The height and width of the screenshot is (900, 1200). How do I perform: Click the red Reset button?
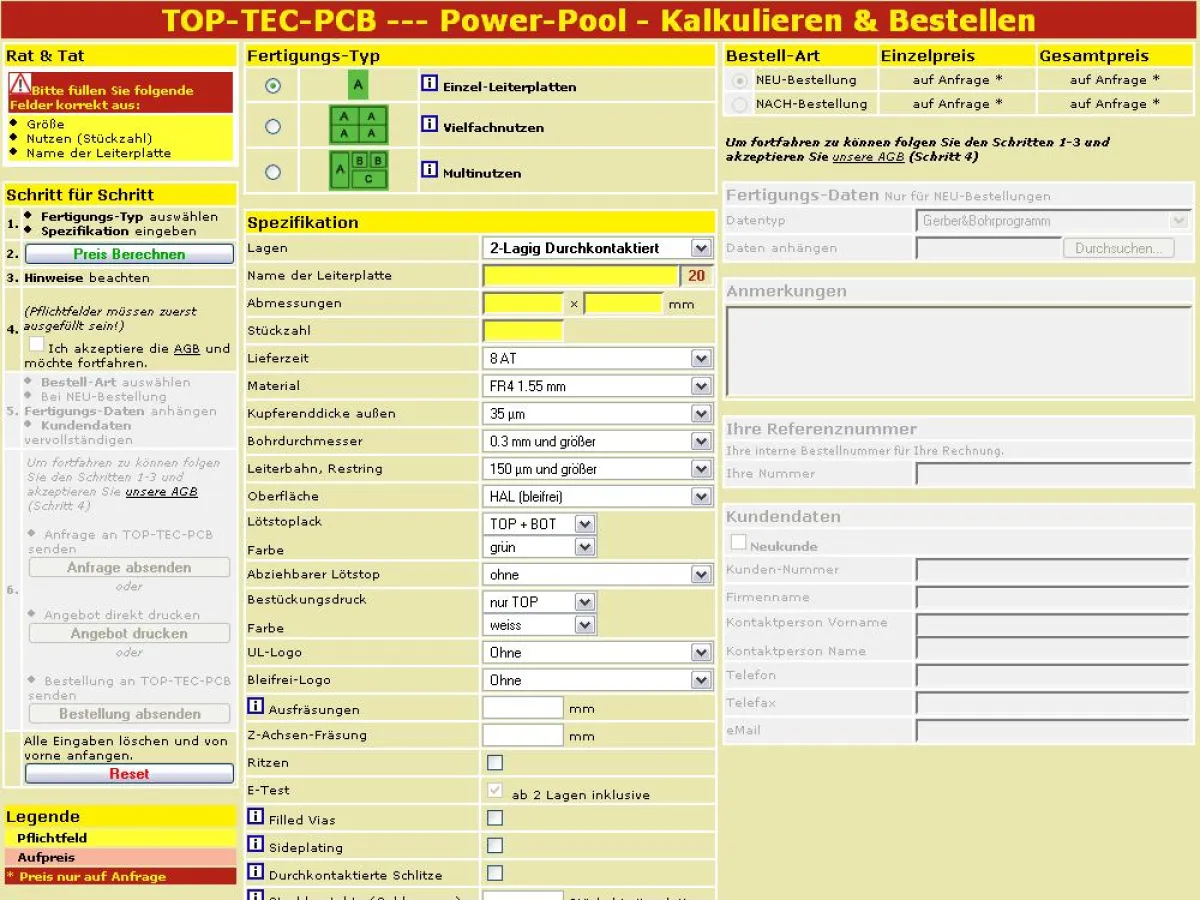coord(129,774)
